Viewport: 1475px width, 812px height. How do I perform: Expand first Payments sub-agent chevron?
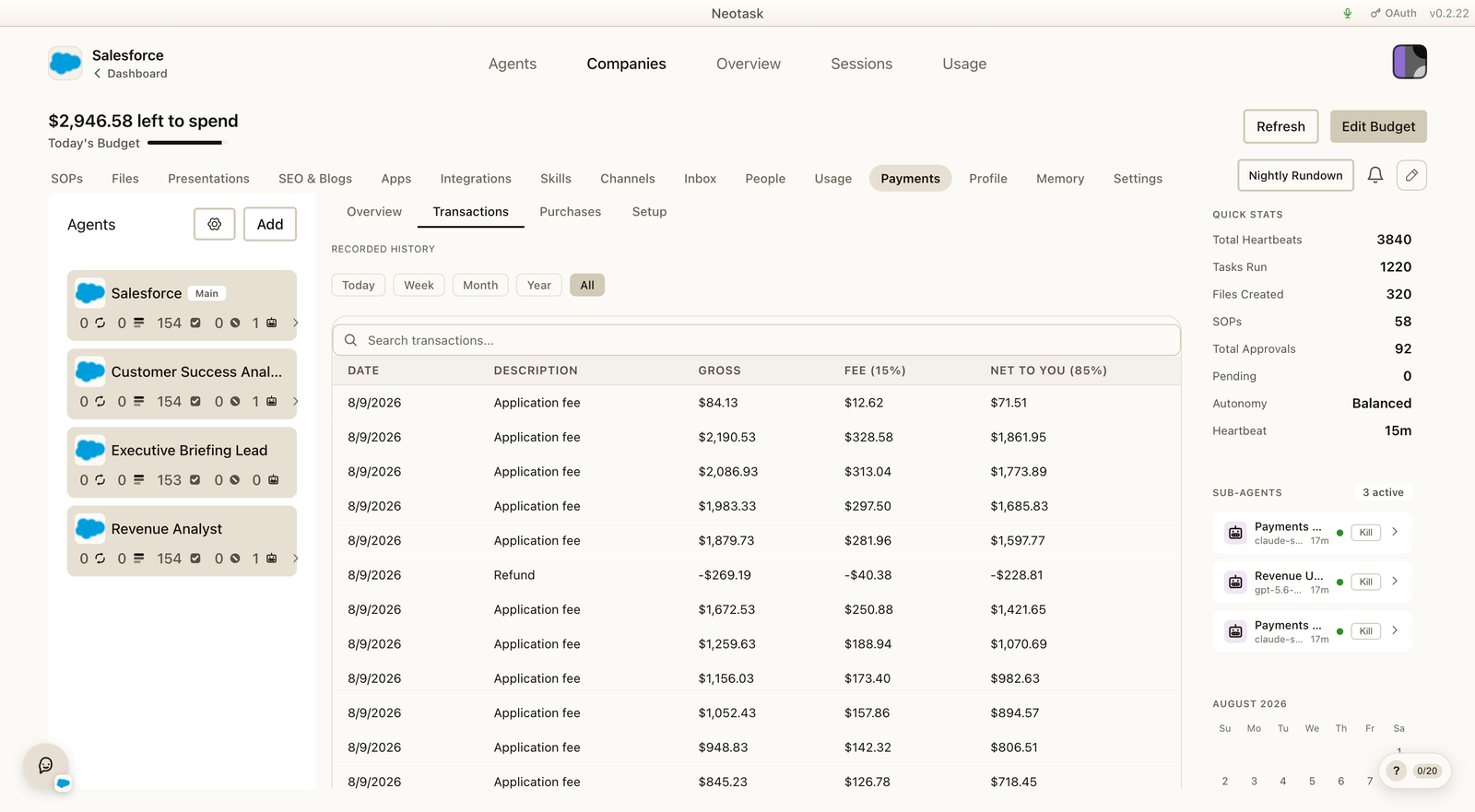coord(1395,532)
